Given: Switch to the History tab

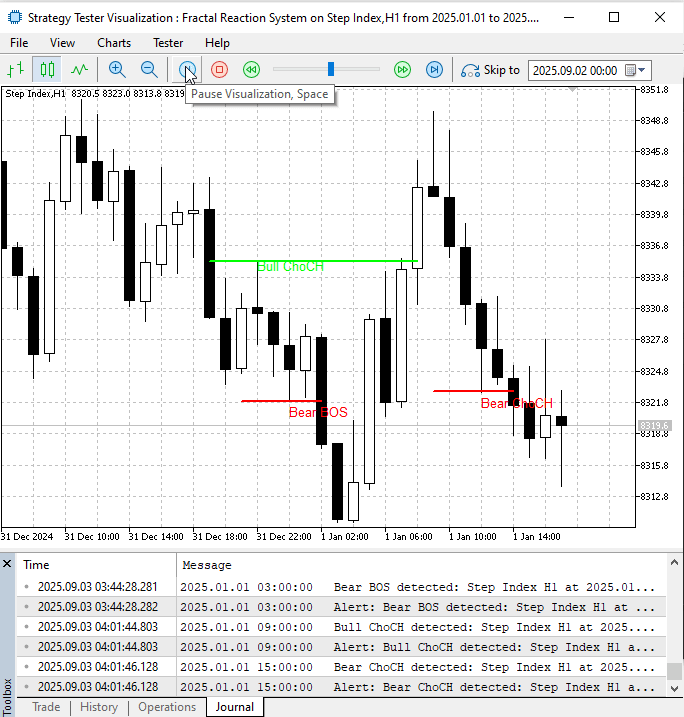Looking at the screenshot, I should pos(99,707).
